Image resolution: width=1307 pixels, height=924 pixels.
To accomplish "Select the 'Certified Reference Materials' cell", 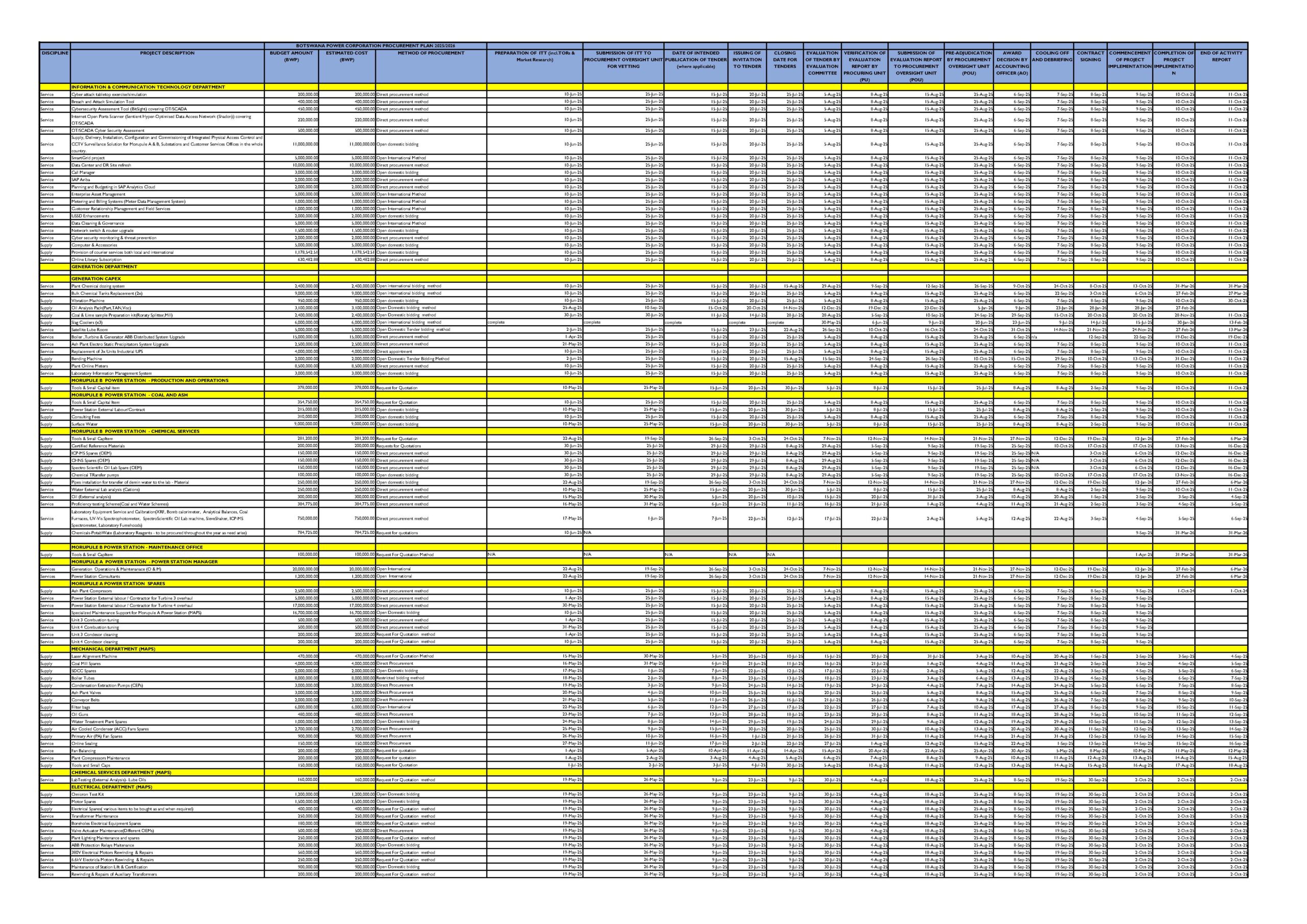I will point(167,446).
